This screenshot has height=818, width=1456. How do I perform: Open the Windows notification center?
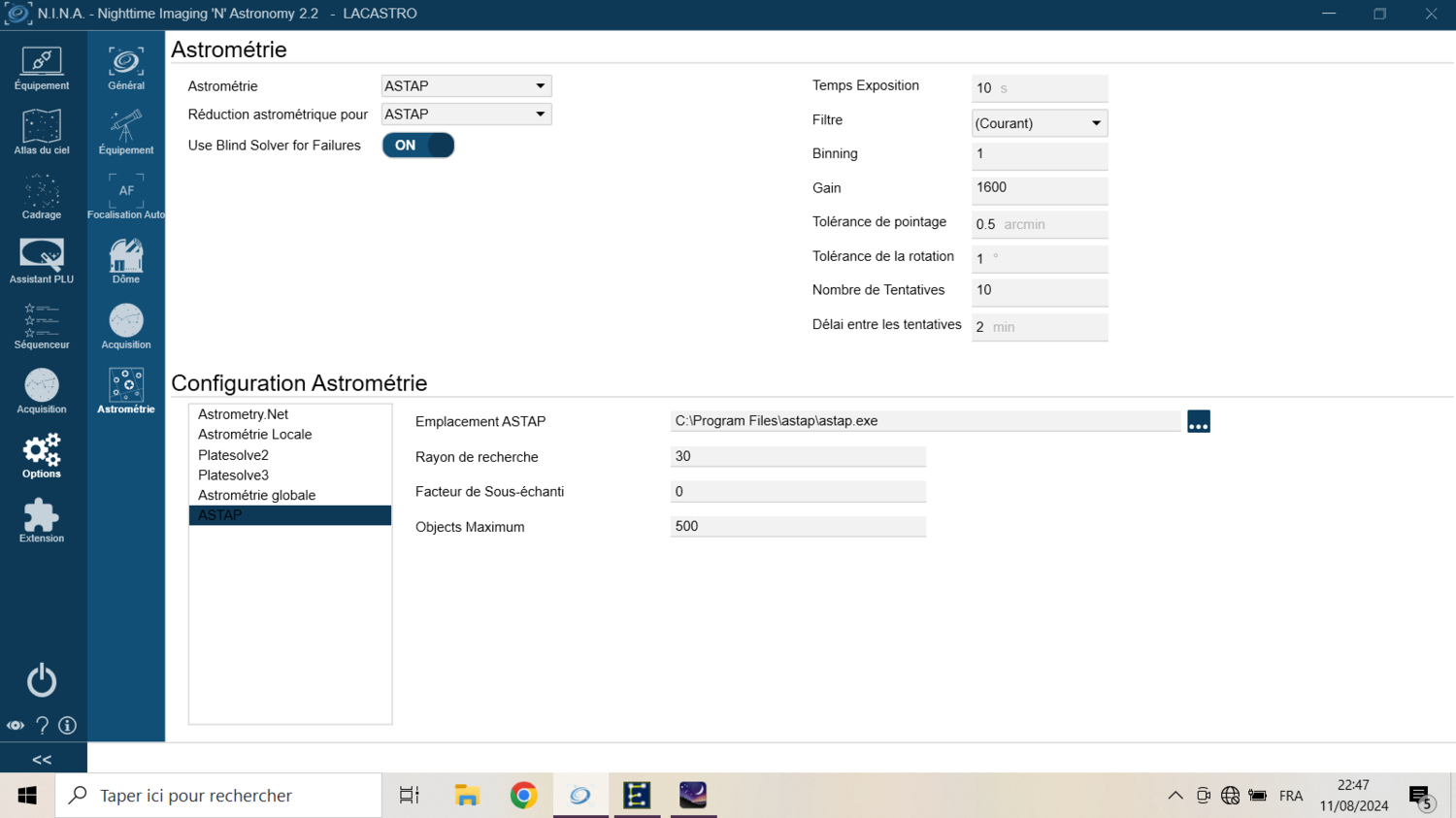tap(1421, 798)
